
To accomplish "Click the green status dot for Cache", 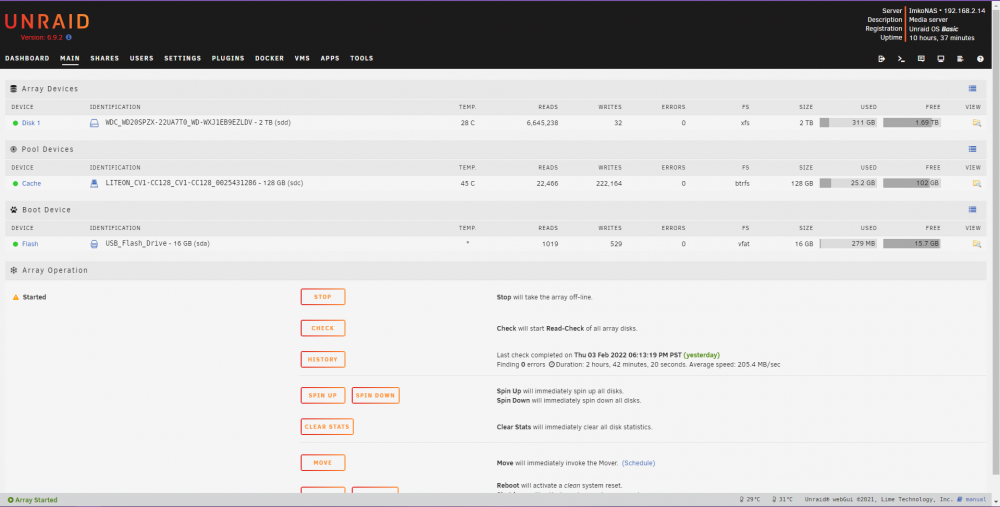I will (x=15, y=184).
